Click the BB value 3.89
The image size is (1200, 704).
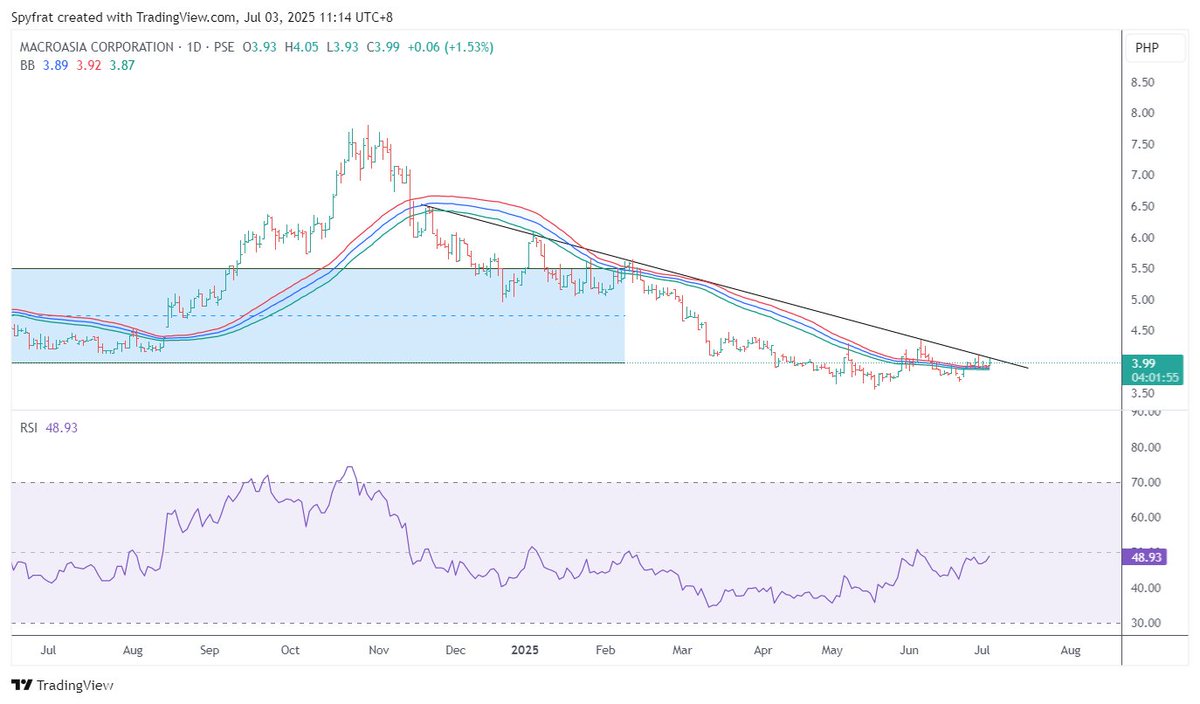56,65
